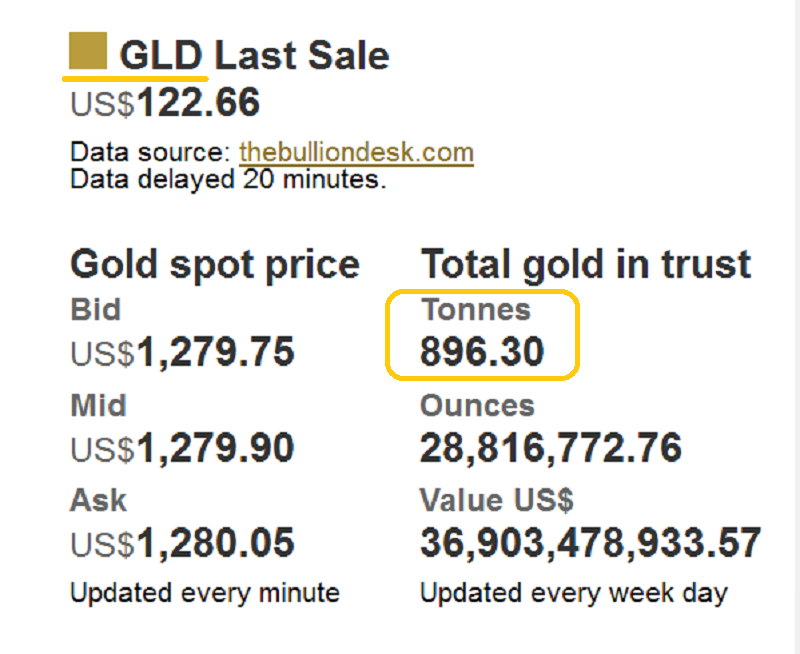Select the Ask label
The image size is (800, 654).
pyautogui.click(x=98, y=500)
